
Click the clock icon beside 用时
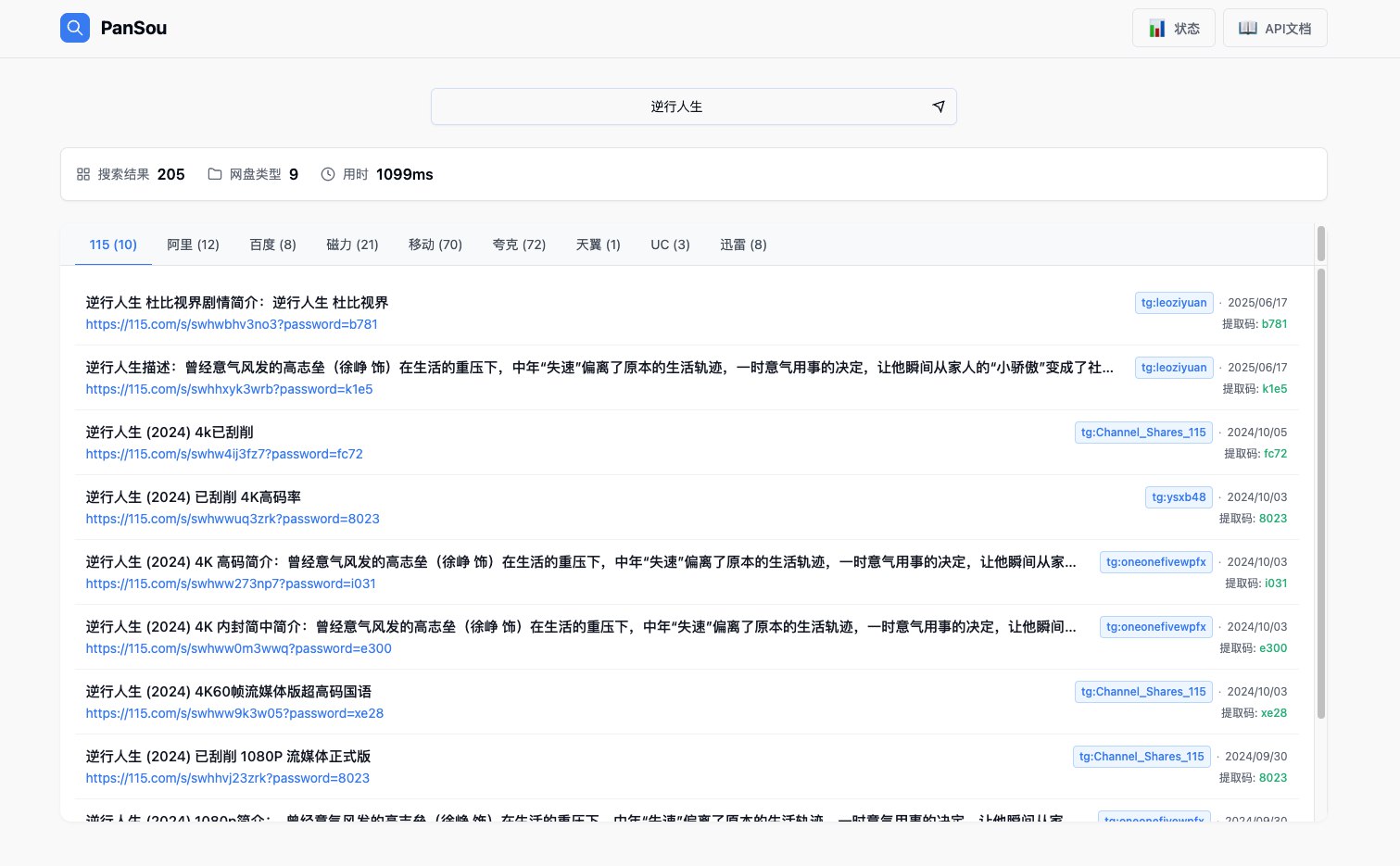328,174
